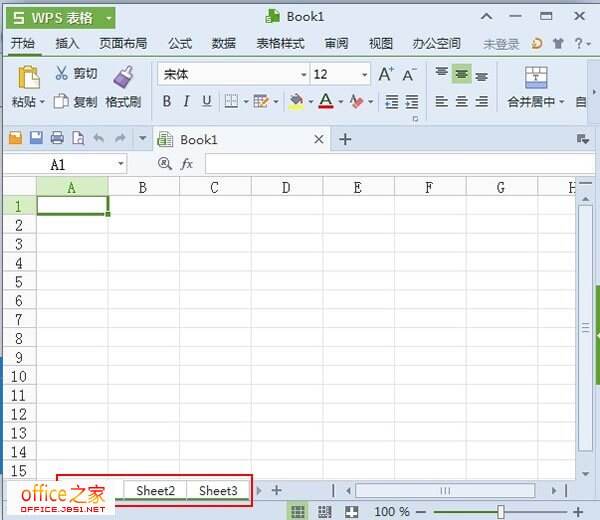The width and height of the screenshot is (600, 520).
Task: Toggle center horizontal alignment
Action: coord(461,101)
